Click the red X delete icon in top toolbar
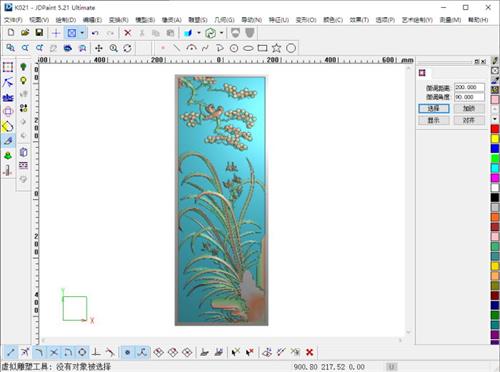This screenshot has width=500, height=372. 127,33
